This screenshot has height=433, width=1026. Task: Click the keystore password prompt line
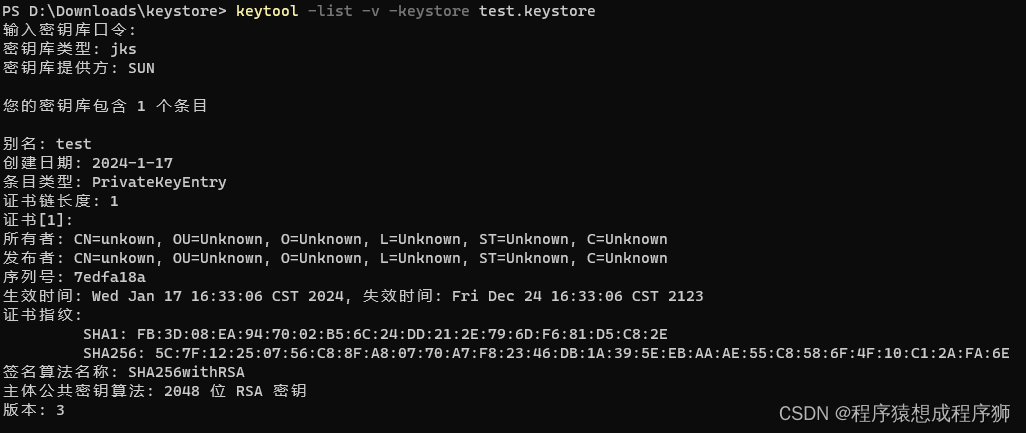(x=70, y=30)
